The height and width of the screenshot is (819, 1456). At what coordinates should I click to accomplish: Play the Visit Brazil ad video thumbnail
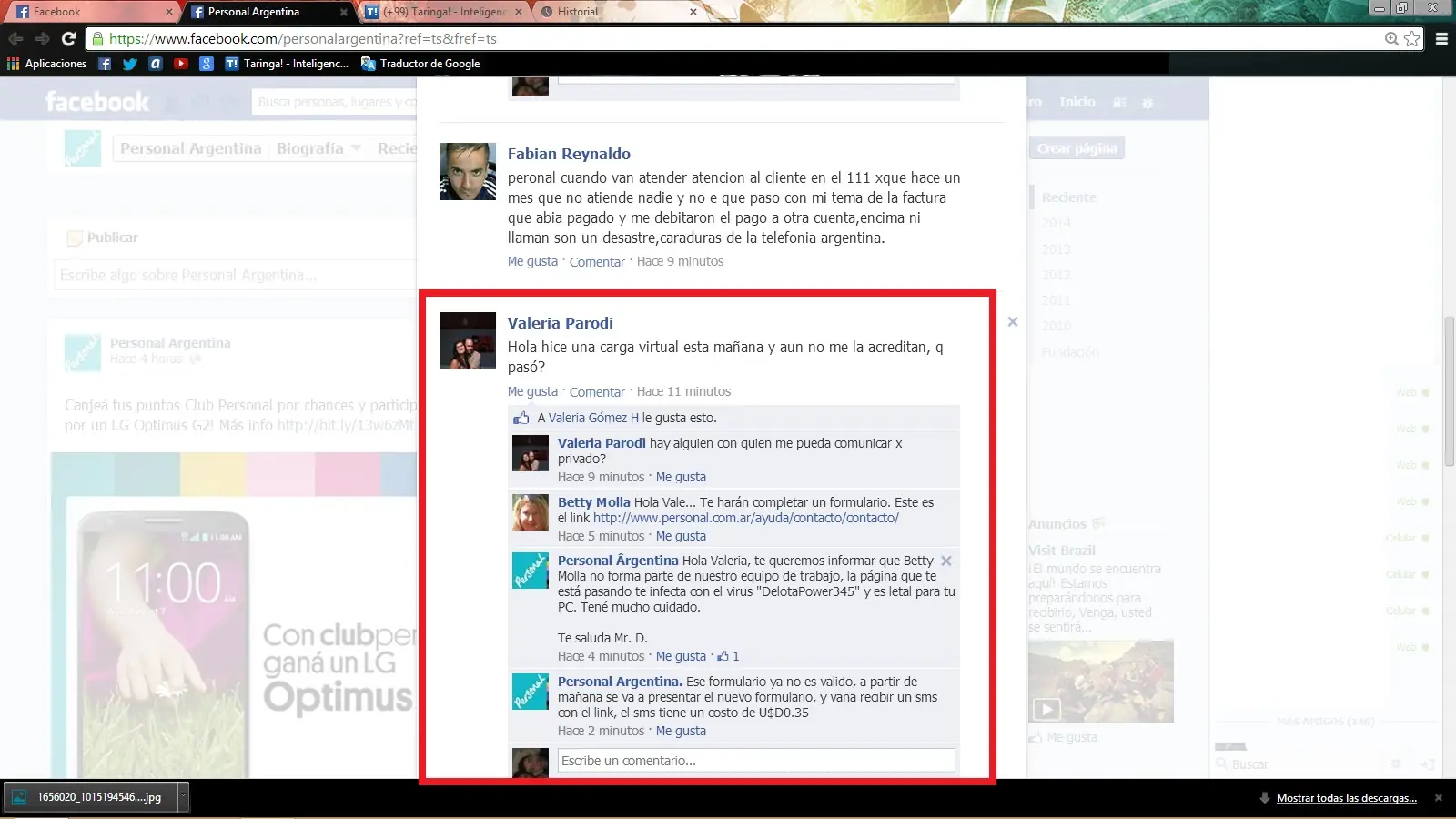[x=1100, y=681]
